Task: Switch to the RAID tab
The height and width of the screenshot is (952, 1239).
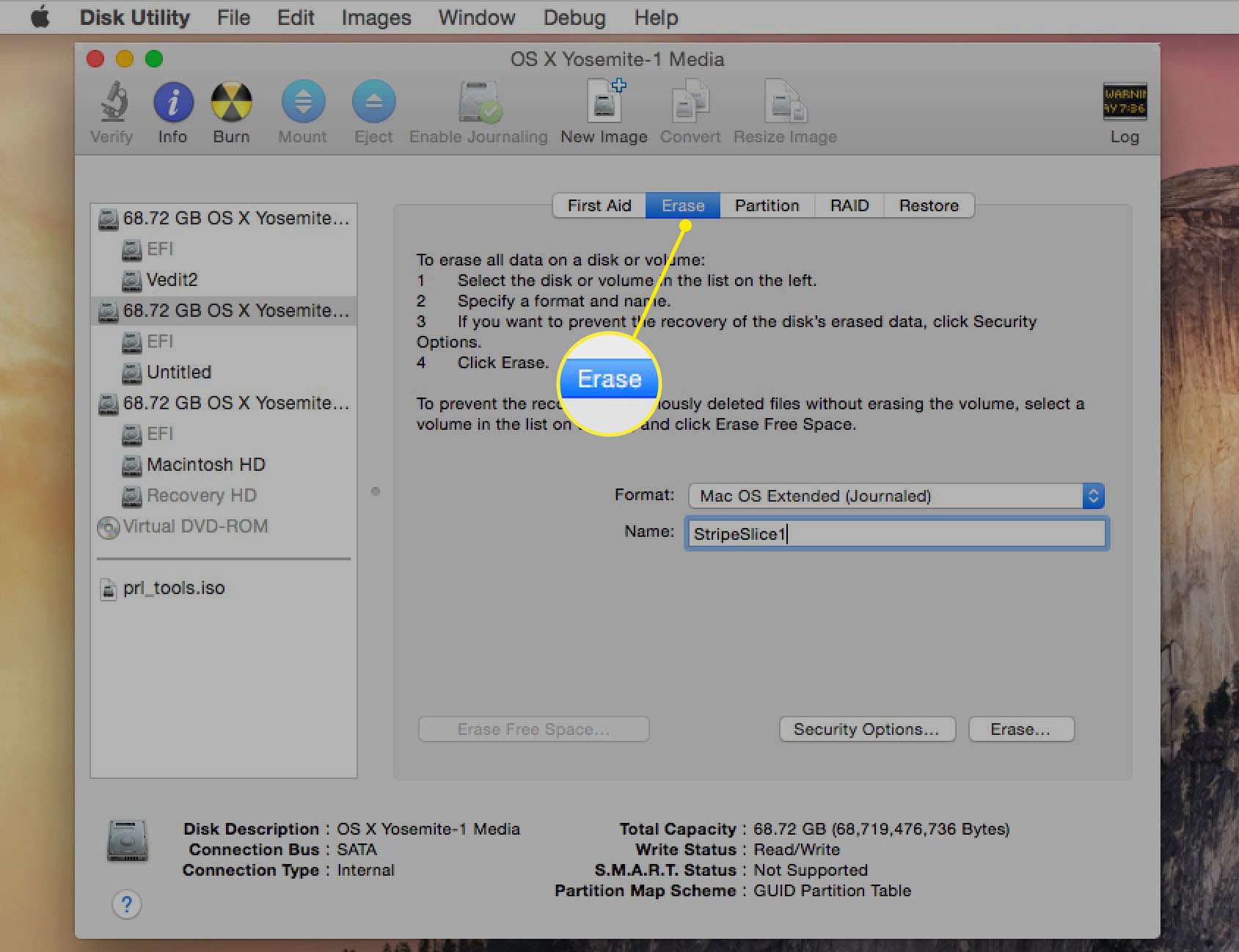Action: pyautogui.click(x=849, y=205)
